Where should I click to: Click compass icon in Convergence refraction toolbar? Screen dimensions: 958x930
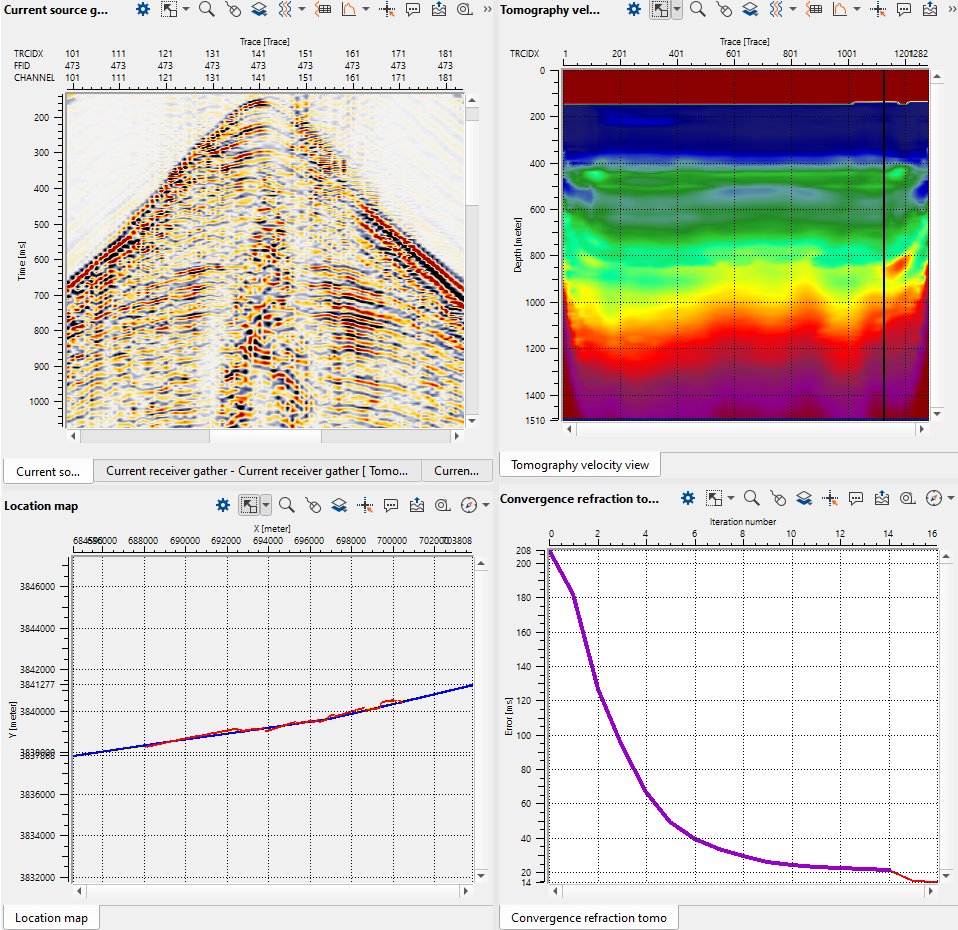(934, 498)
